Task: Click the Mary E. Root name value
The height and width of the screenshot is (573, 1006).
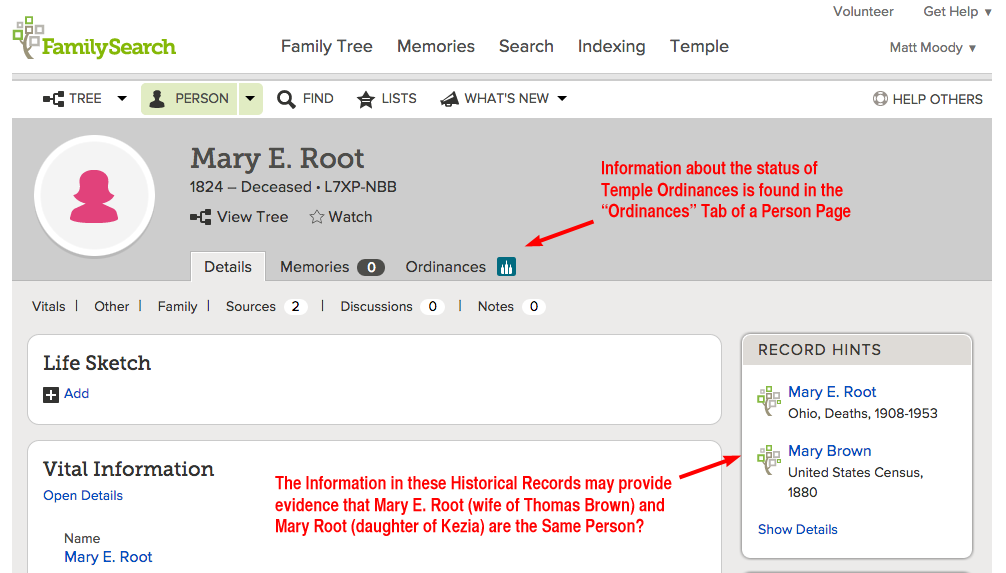Action: tap(108, 557)
